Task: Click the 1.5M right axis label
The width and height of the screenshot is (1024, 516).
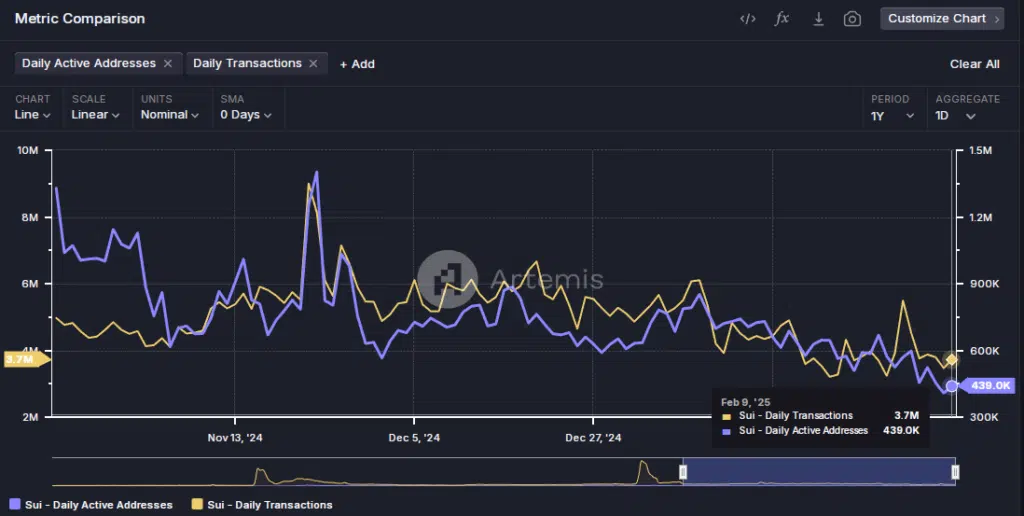Action: tap(979, 150)
